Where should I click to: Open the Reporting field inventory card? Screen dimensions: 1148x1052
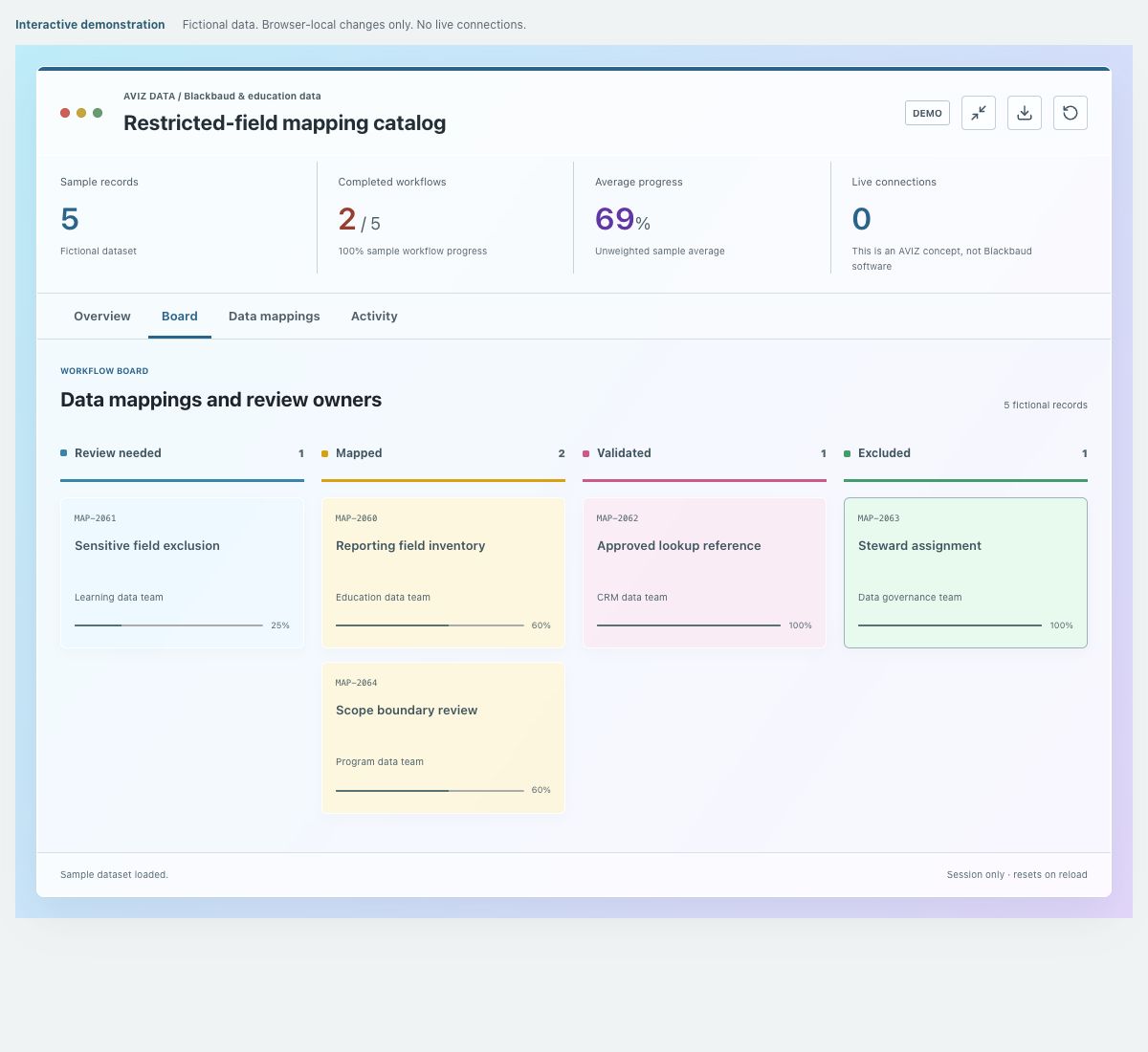[x=443, y=573]
